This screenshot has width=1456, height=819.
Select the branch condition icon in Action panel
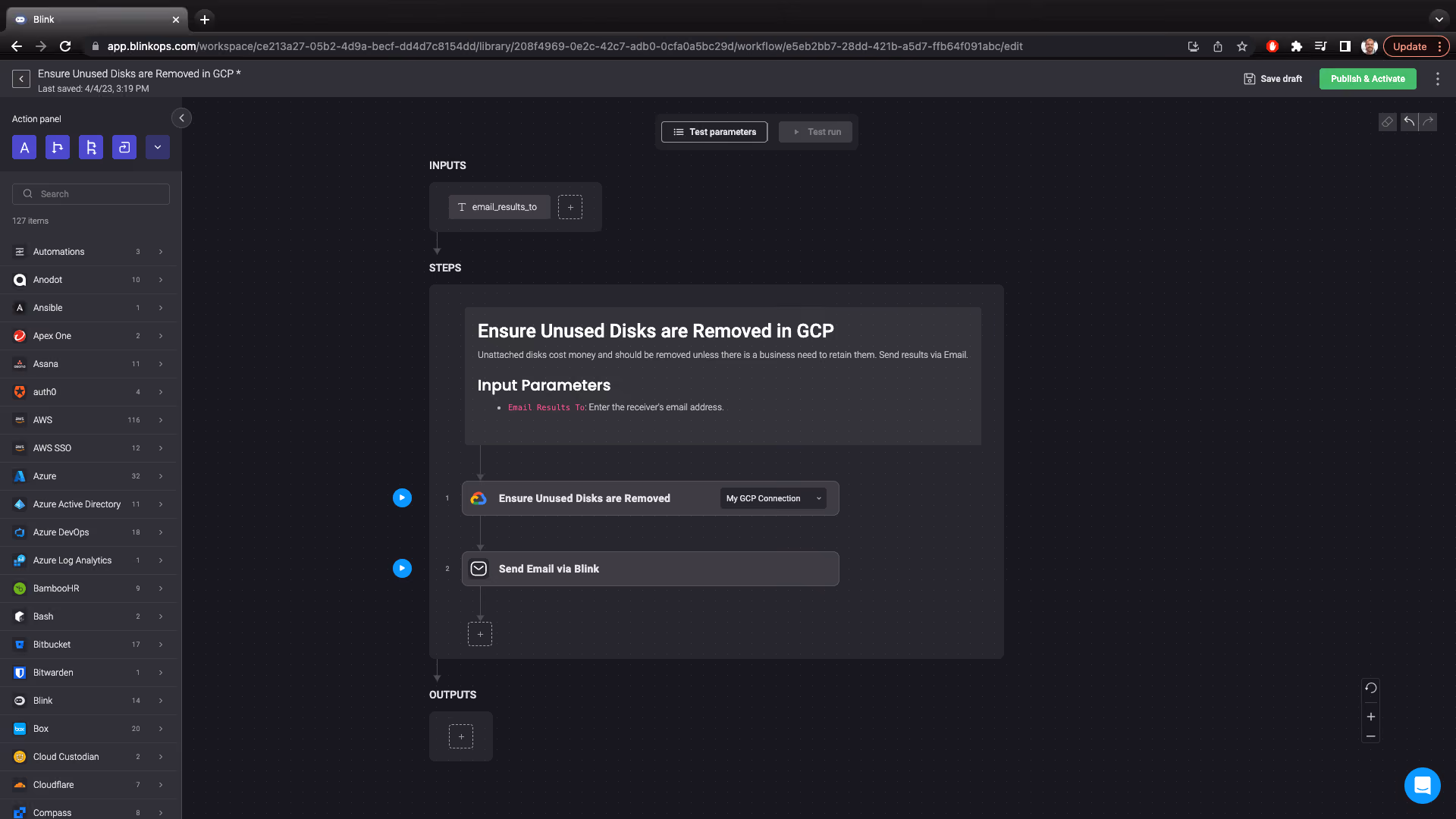tap(58, 147)
